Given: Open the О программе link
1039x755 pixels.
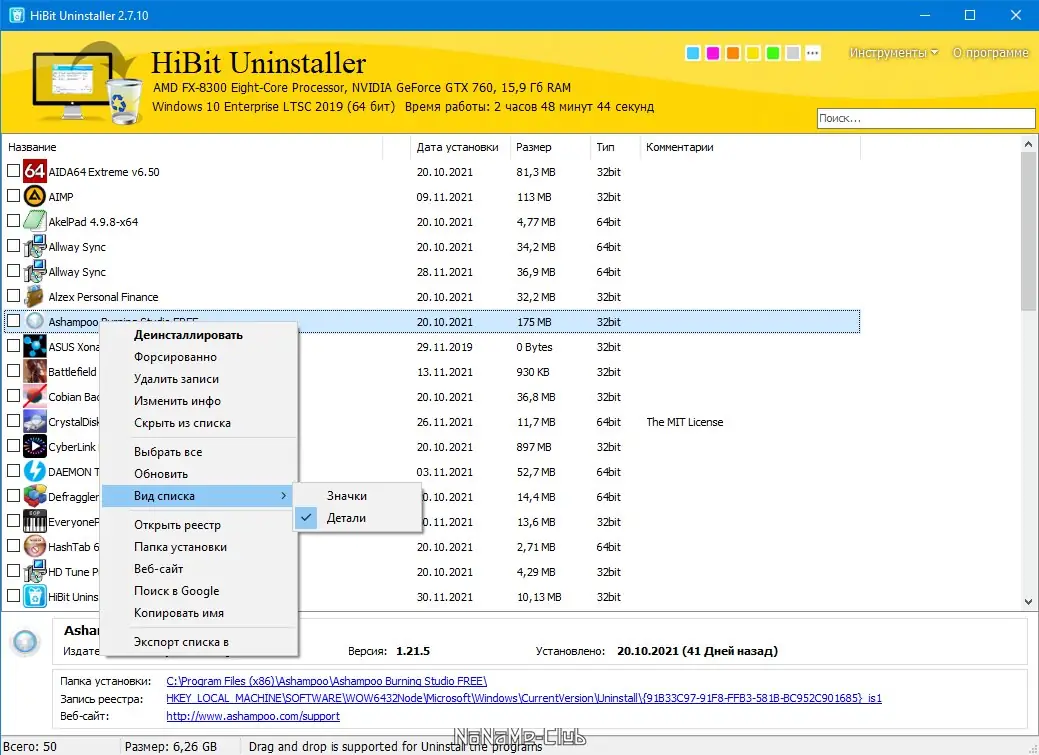Looking at the screenshot, I should point(990,52).
